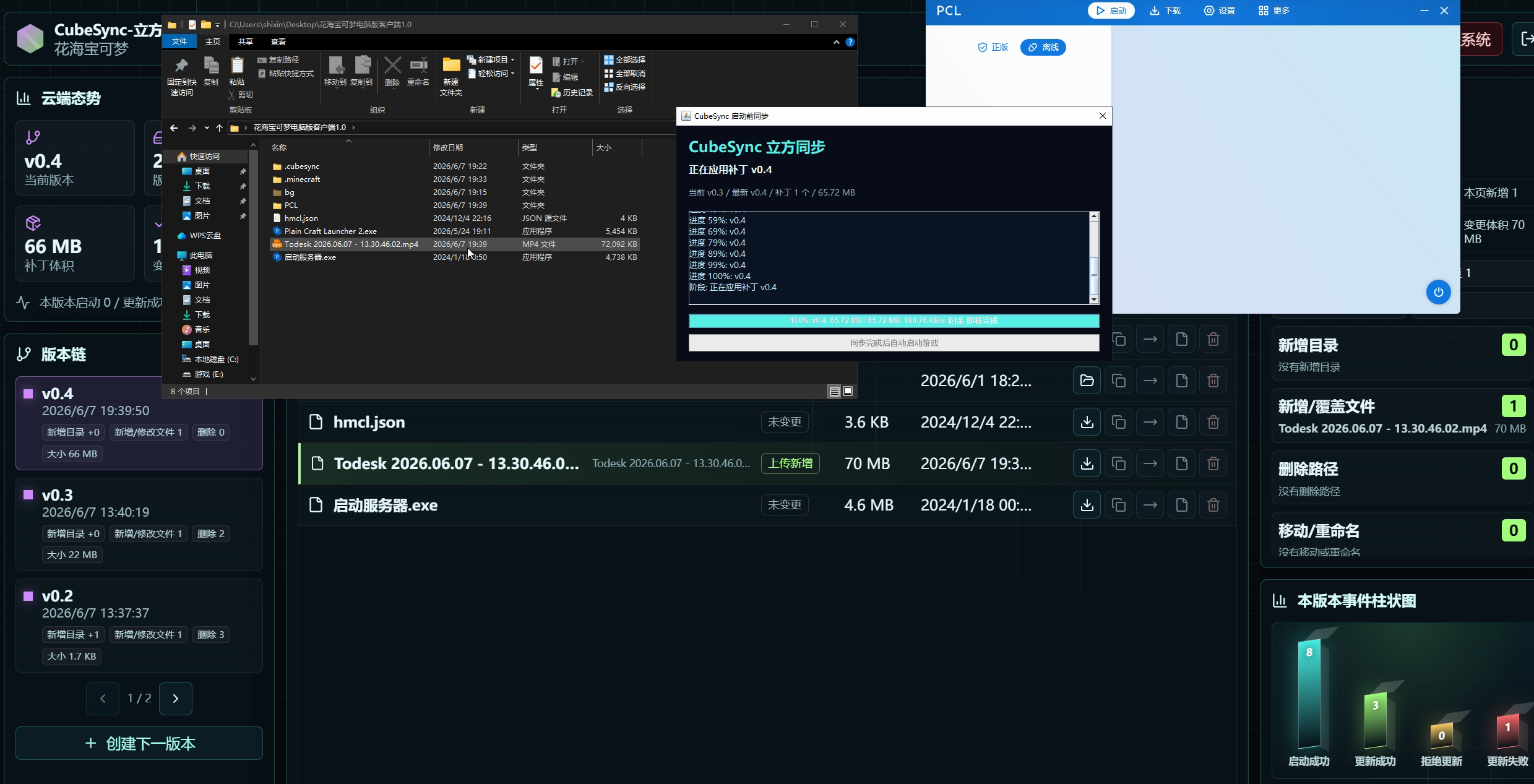Image resolution: width=1534 pixels, height=784 pixels.
Task: Create 新建文件夹 from Explorer ribbon
Action: pyautogui.click(x=451, y=77)
